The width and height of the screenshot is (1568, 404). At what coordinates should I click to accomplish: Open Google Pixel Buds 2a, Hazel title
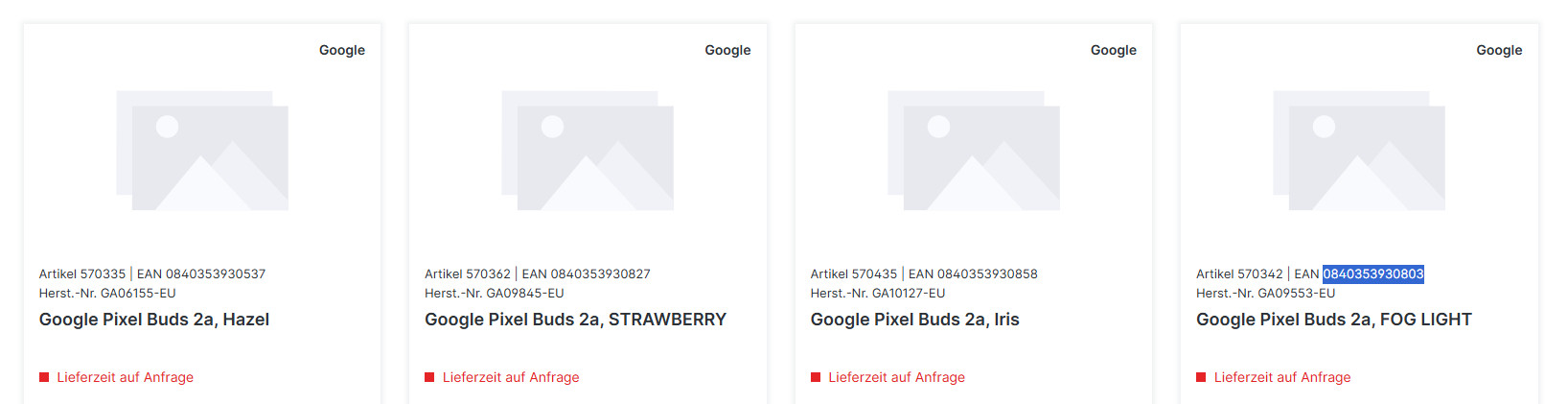(154, 320)
